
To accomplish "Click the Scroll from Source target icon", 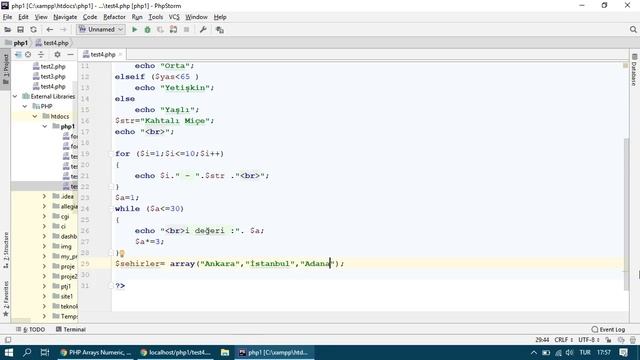I will (x=28, y=54).
